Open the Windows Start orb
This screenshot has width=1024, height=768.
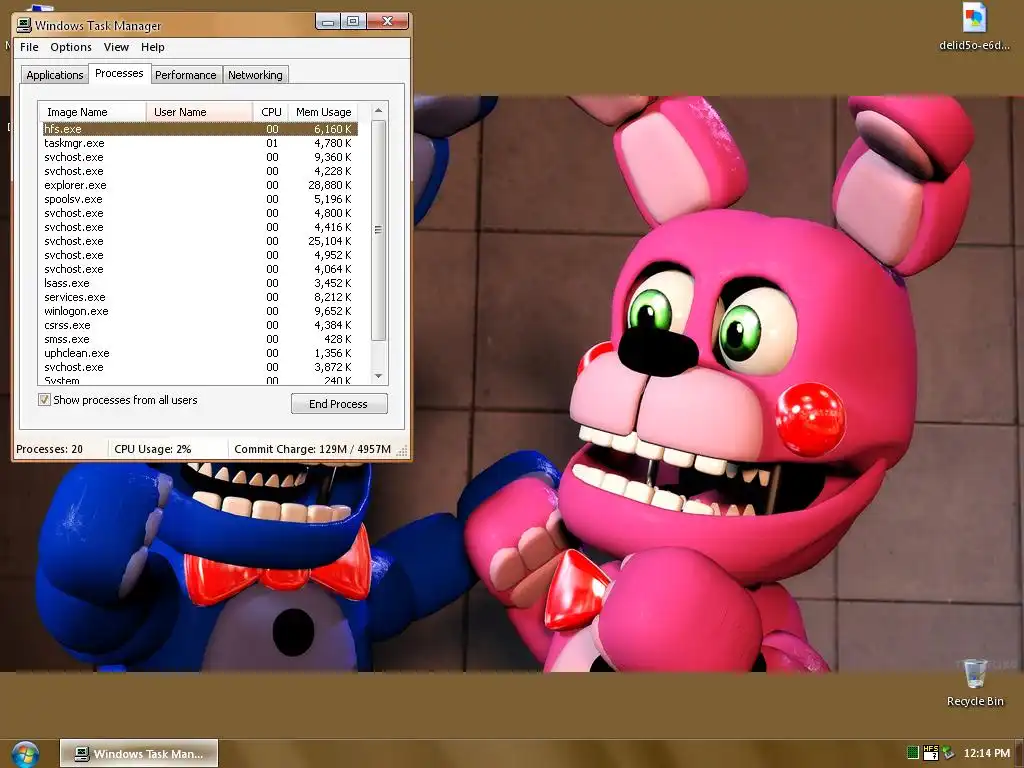point(25,754)
